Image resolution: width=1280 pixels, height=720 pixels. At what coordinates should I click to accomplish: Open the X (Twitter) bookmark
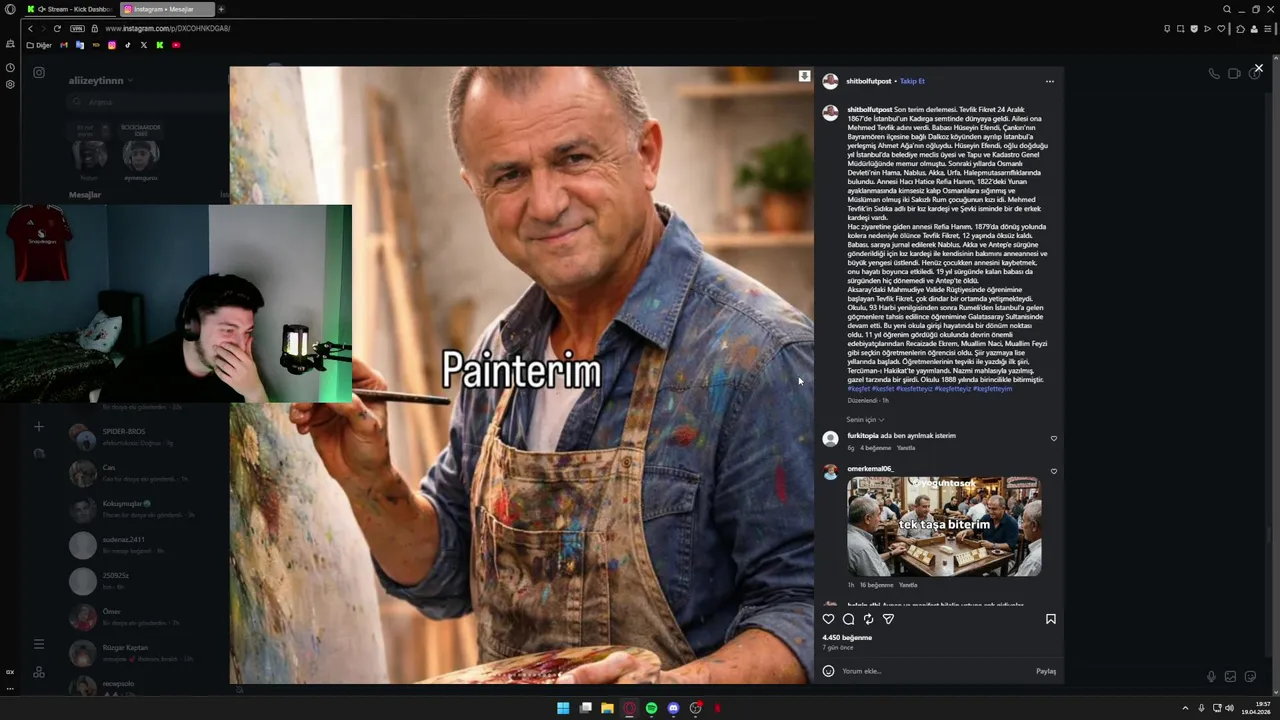point(144,45)
